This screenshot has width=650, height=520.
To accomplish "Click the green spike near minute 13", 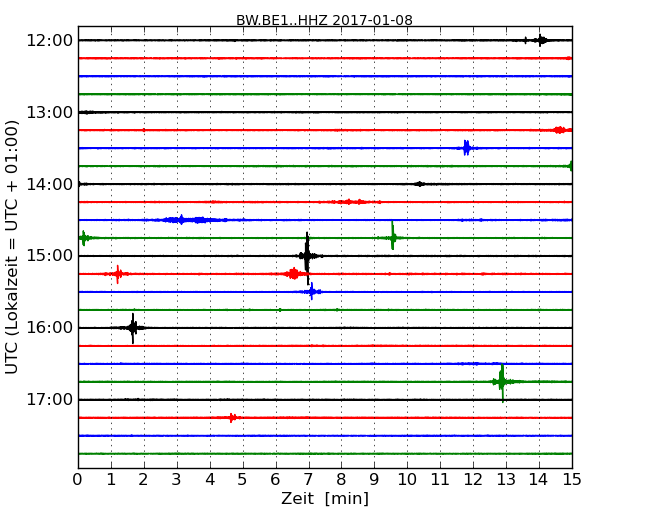I will [x=502, y=382].
